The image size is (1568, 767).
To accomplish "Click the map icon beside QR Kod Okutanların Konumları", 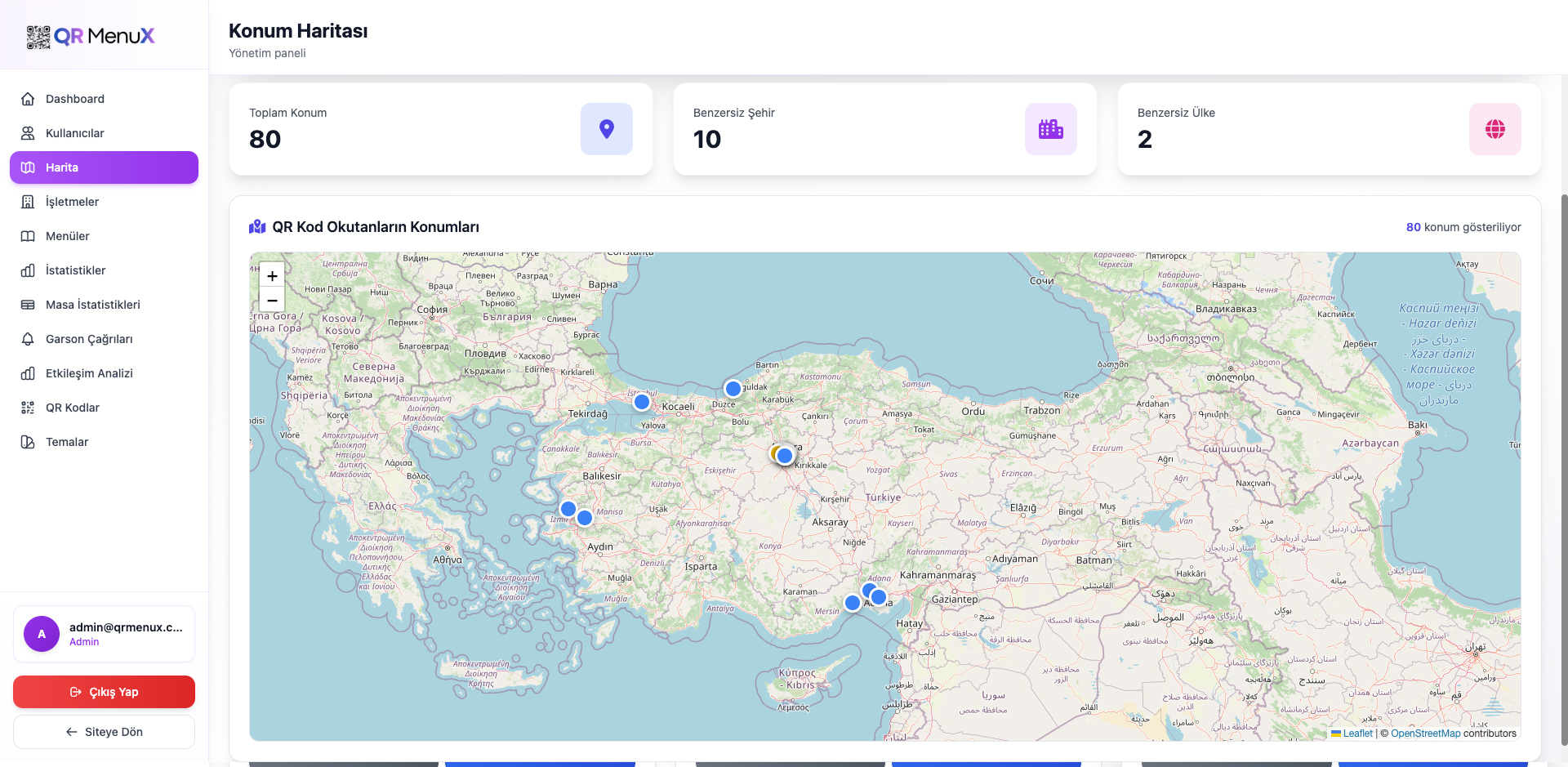I will [257, 227].
